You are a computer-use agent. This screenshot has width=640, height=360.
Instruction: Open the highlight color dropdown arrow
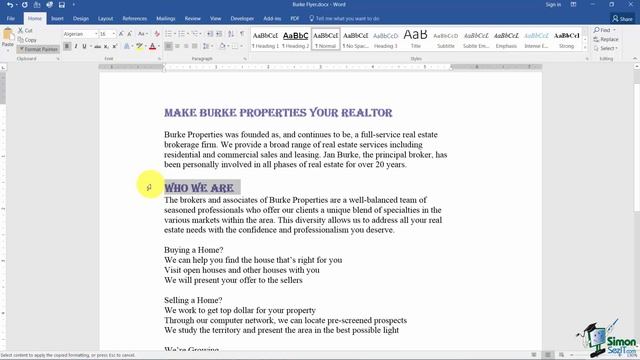pos(145,47)
